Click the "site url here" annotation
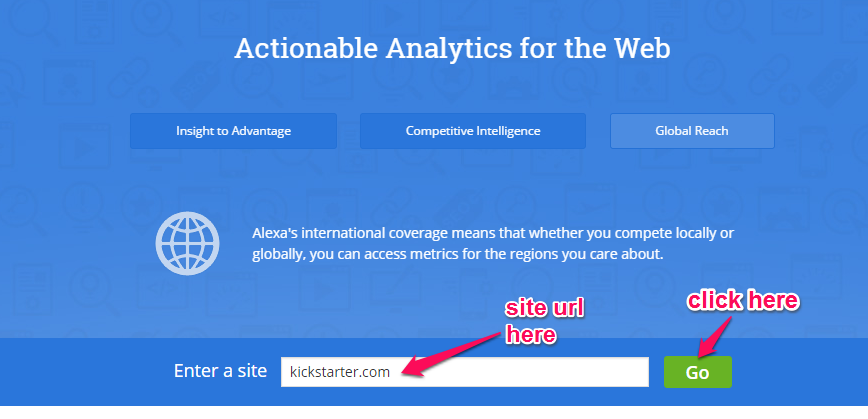This screenshot has height=419, width=868. (x=543, y=320)
